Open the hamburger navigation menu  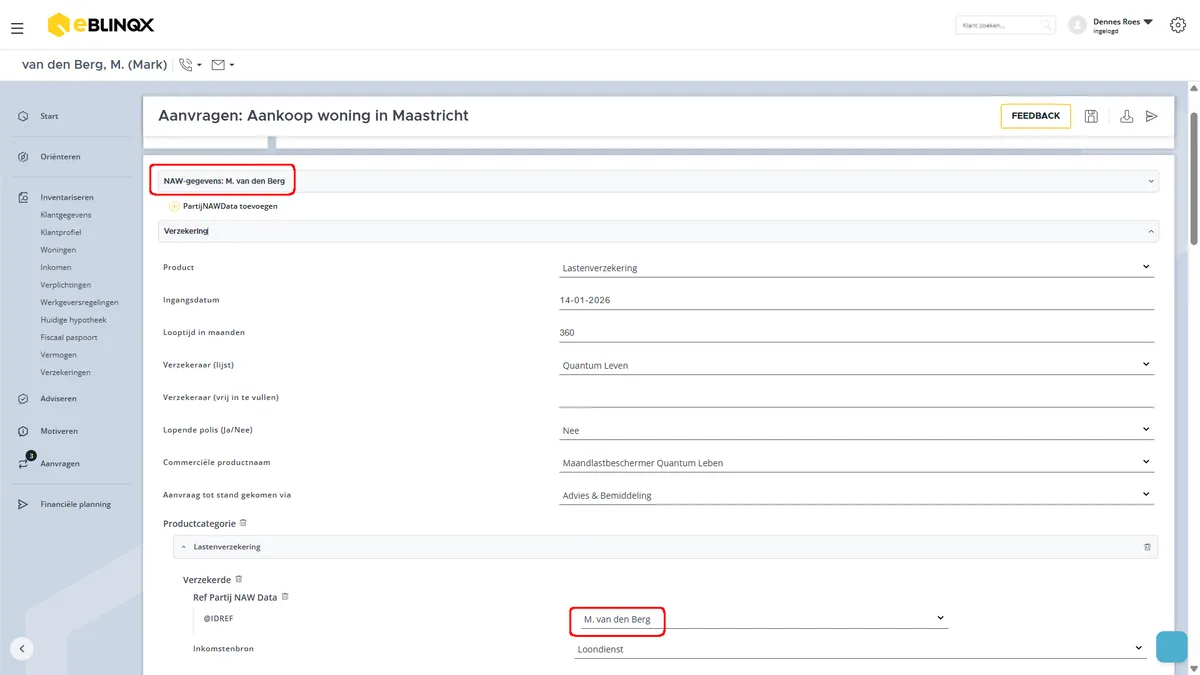click(x=17, y=28)
